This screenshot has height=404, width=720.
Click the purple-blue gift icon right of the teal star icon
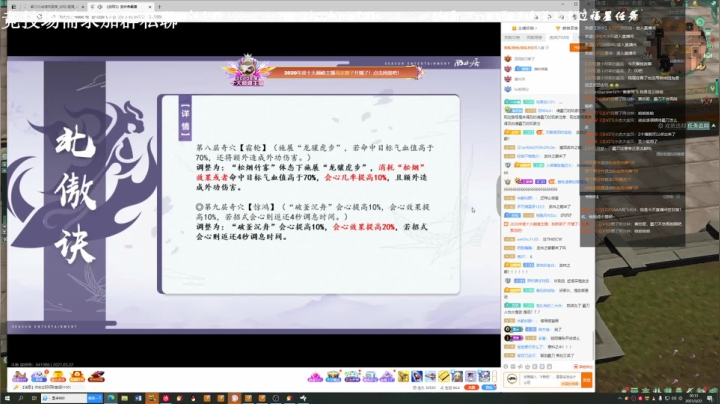370,377
